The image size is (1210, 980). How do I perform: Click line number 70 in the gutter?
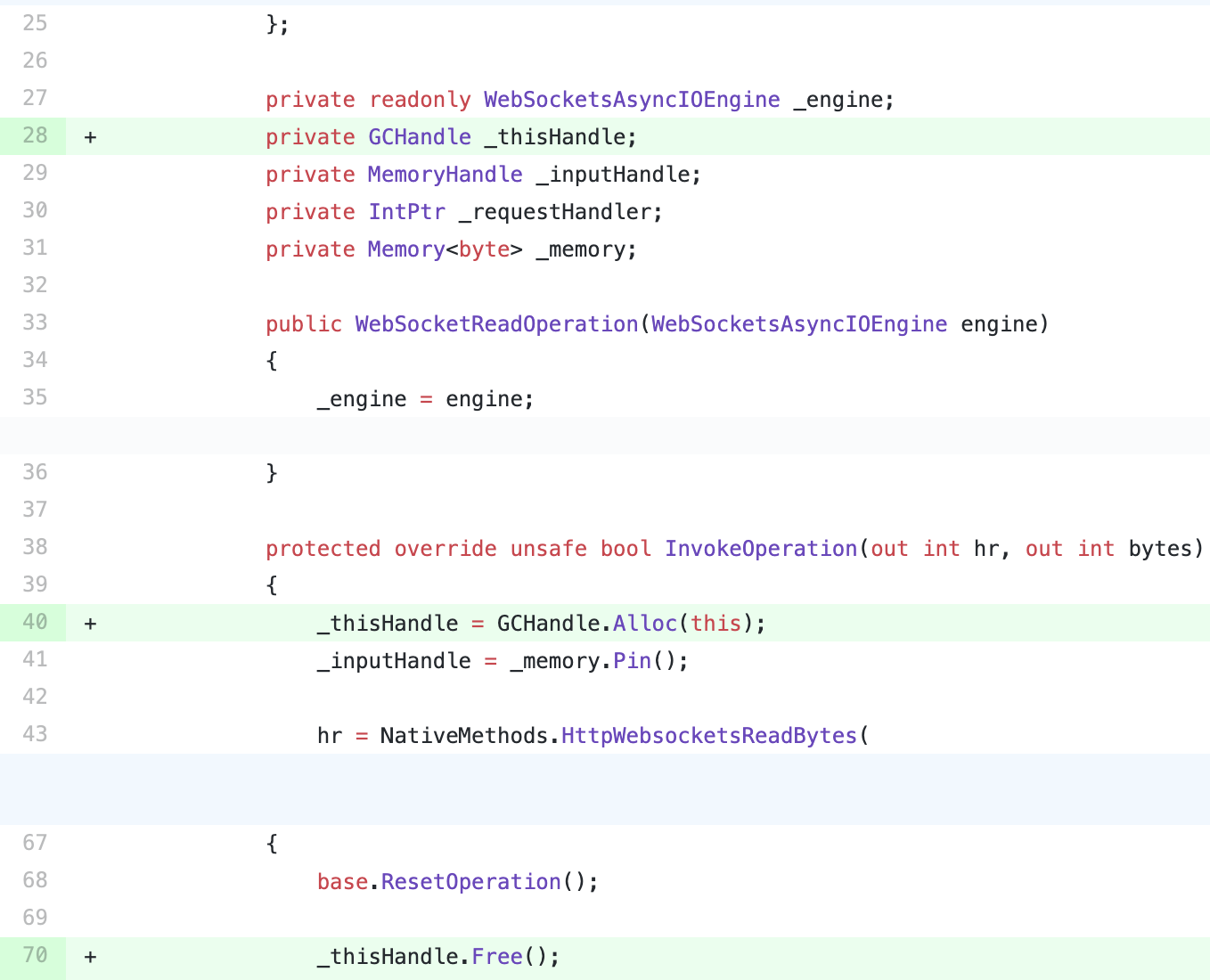[x=35, y=955]
